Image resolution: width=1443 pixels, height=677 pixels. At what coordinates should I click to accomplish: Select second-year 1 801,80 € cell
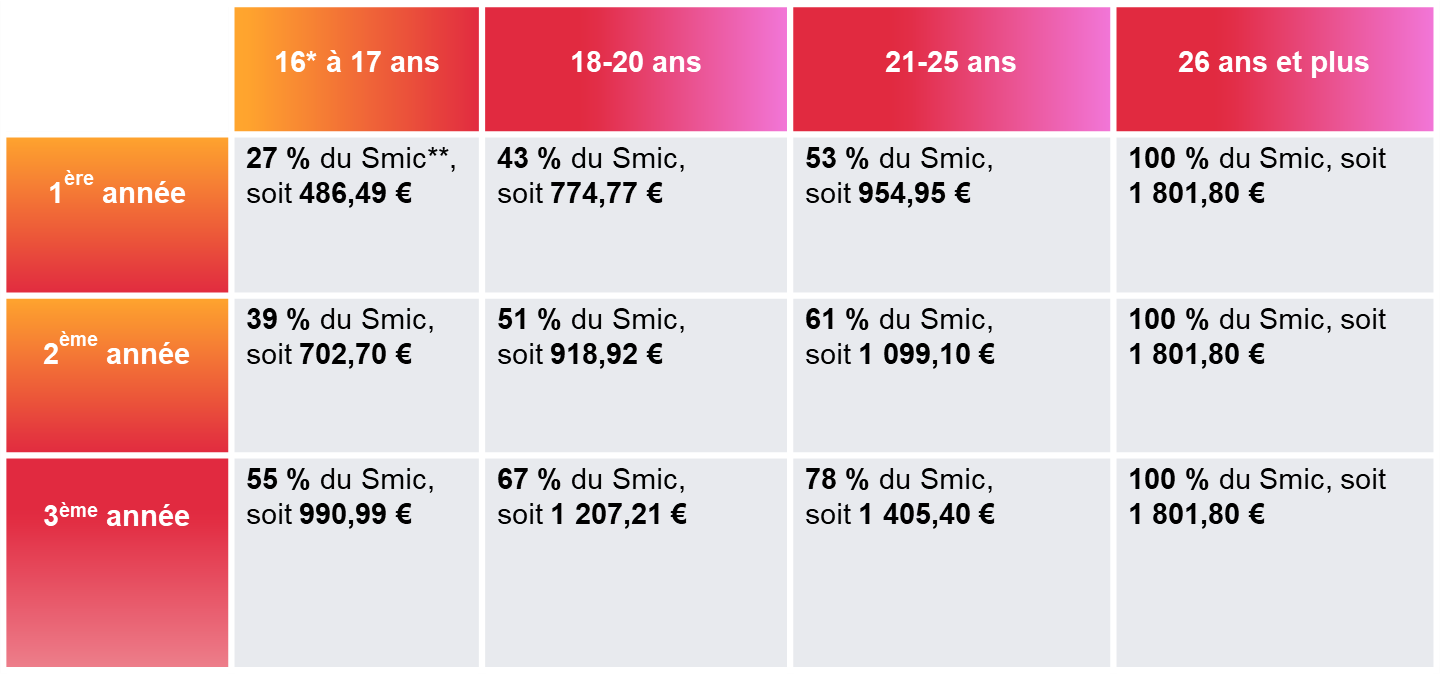[1274, 375]
